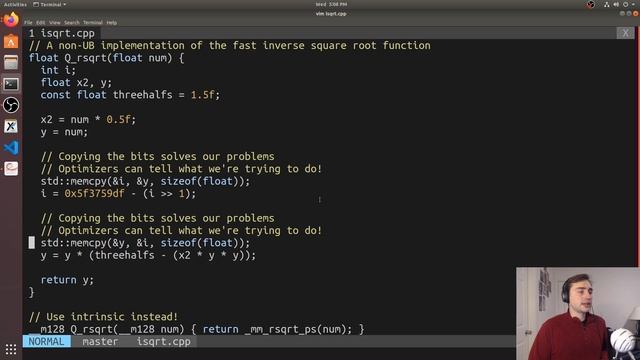The height and width of the screenshot is (360, 640).
Task: Click the 'std::memcpy(&i, &y, sizeof(float));' line
Action: 145,181
